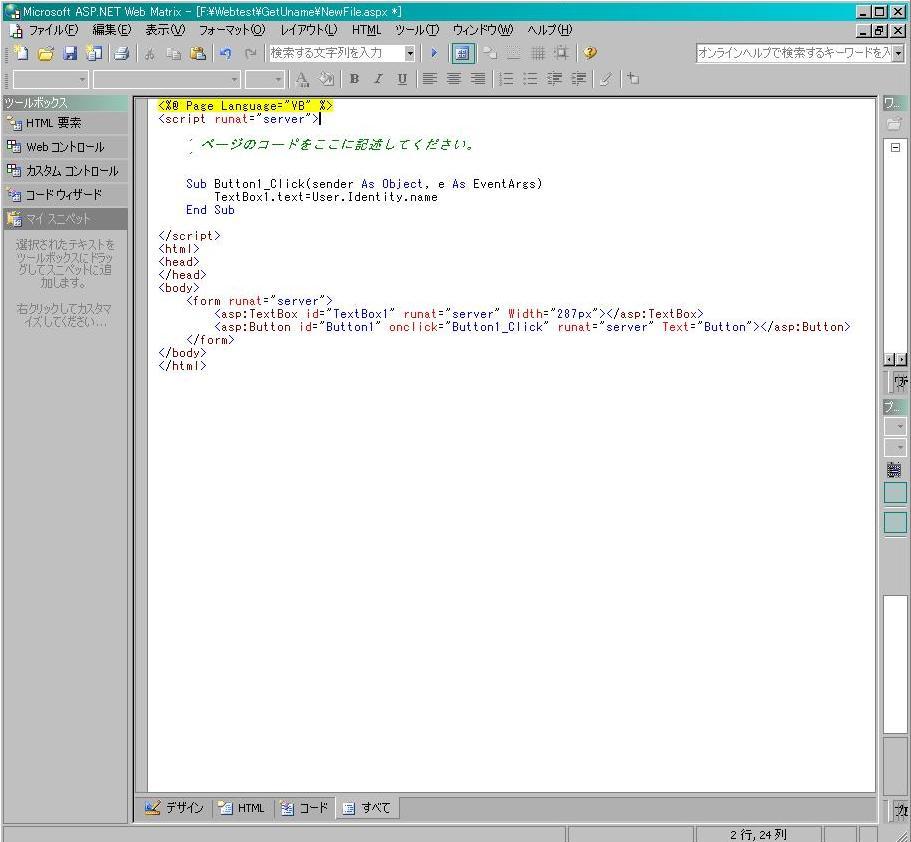Switch to the コード view tab
Screen dimensions: 911x842
coord(304,808)
